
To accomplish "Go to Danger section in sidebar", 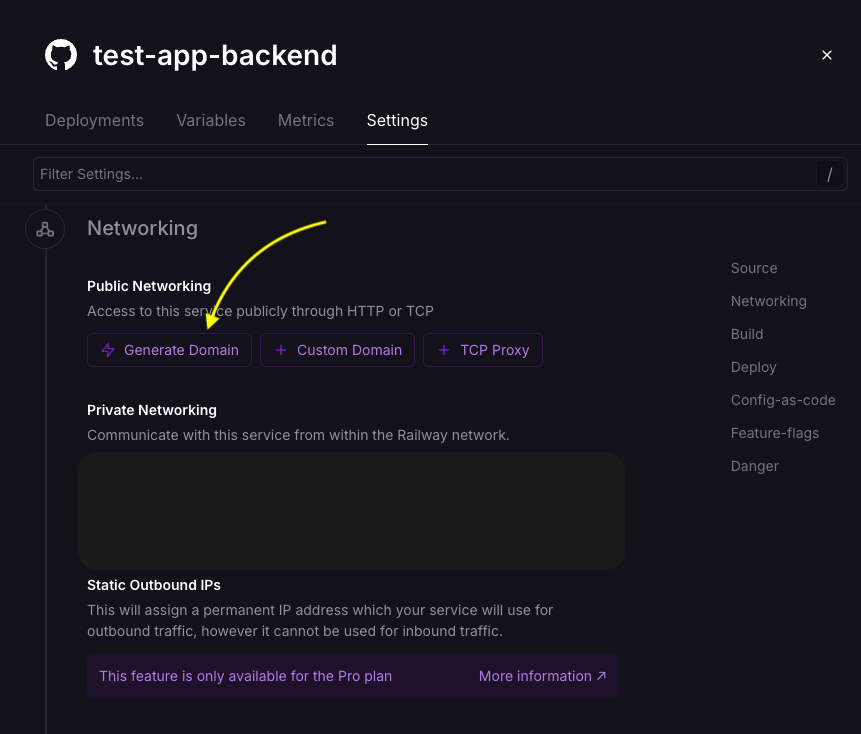I will coord(755,466).
